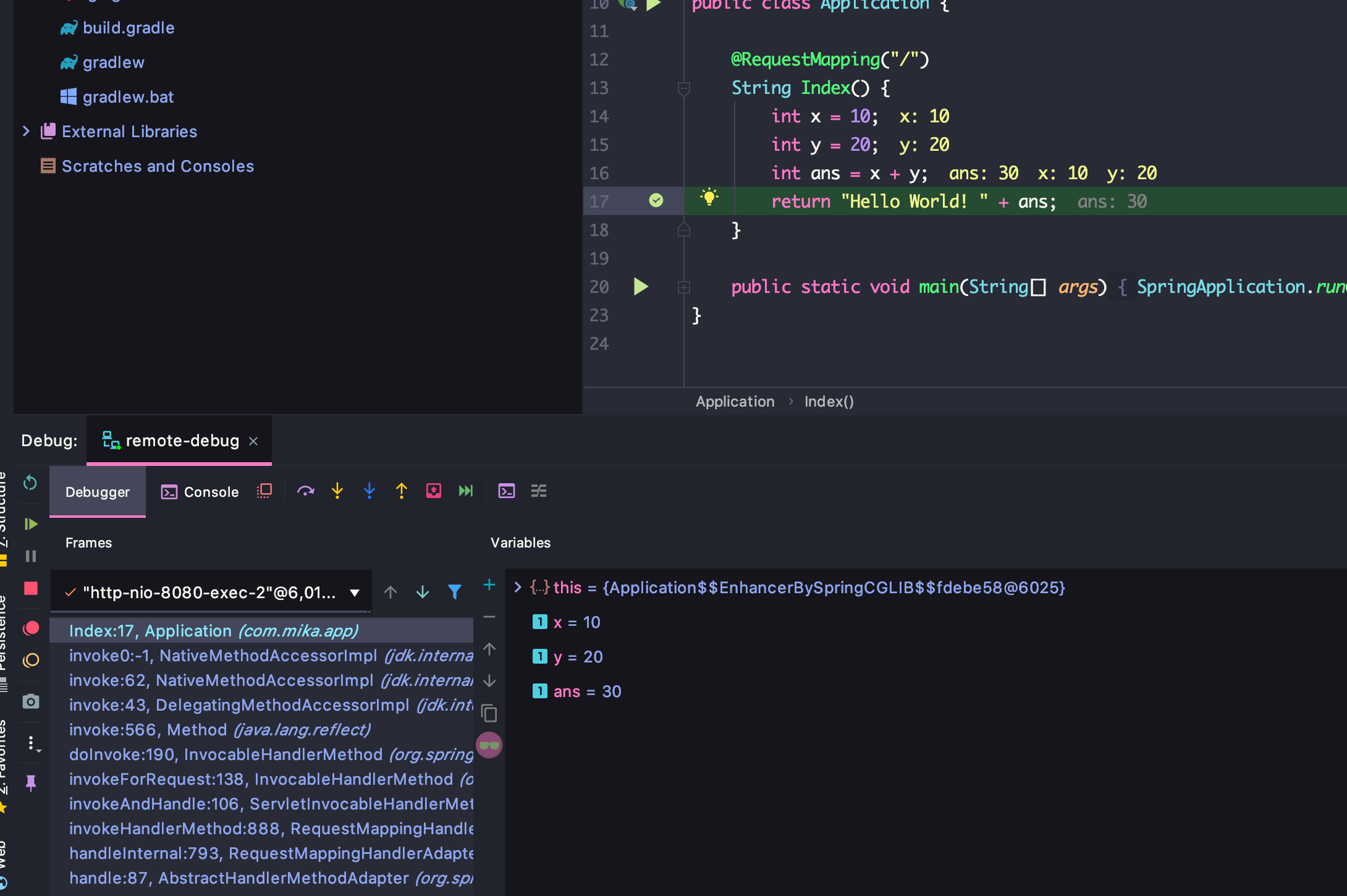Open the http-nio-8080-exec-2 thread dropdown
Viewport: 1347px width, 896px height.
[x=354, y=592]
